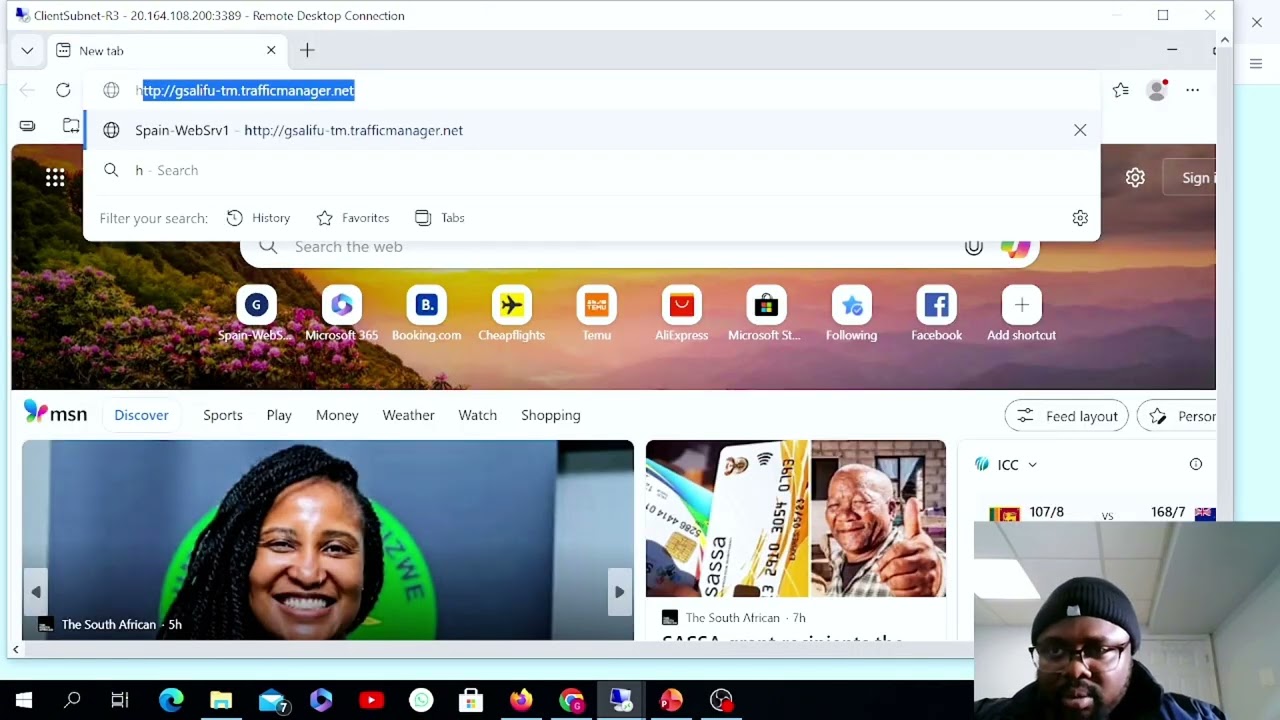Viewport: 1280px width, 720px height.
Task: Open Google Chrome from the taskbar
Action: [571, 700]
